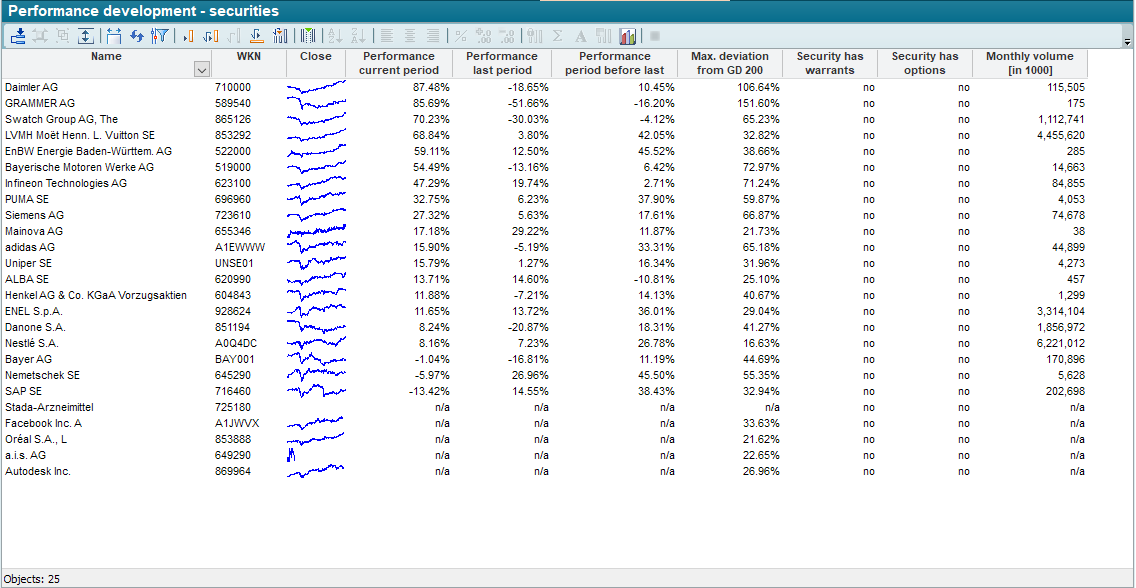Click the sort ascending A-Z icon

[x=335, y=36]
